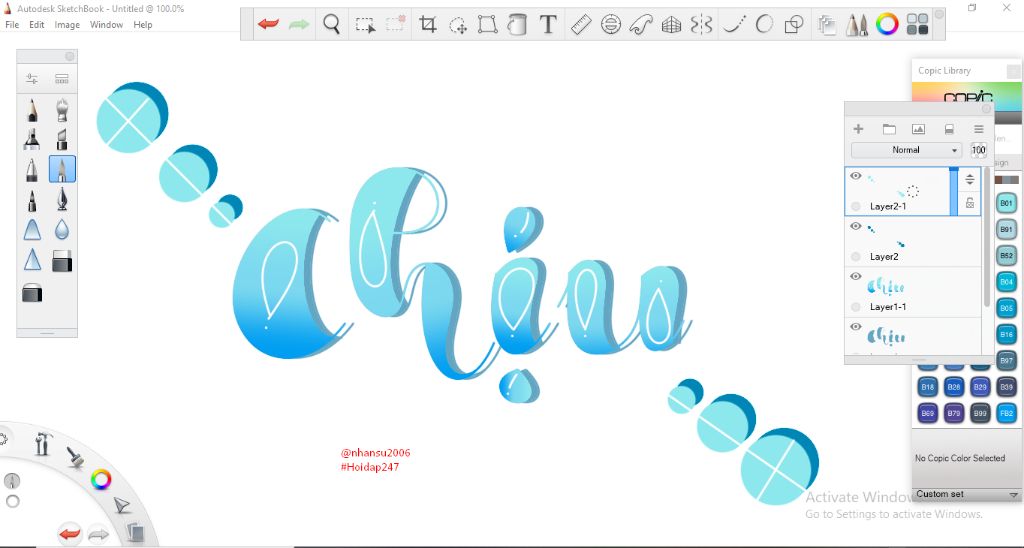Toggle the lock on Layer2-1
This screenshot has width=1024, height=548.
tap(970, 203)
